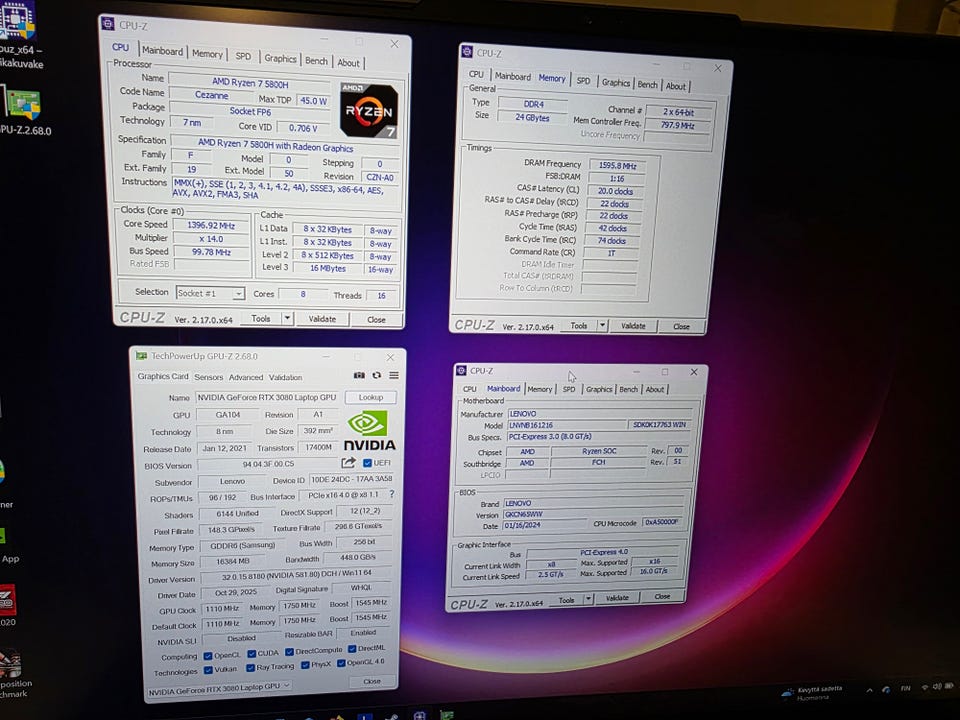This screenshot has height=720, width=960.
Task: Expand the Tools arrow in CPU-Z Mainboard window
Action: [588, 599]
